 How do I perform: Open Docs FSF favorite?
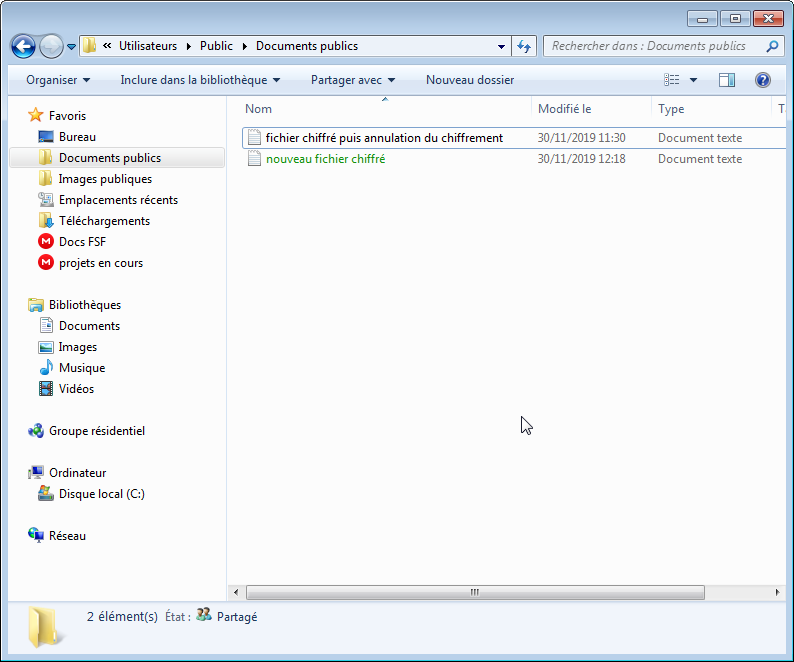pyautogui.click(x=82, y=242)
